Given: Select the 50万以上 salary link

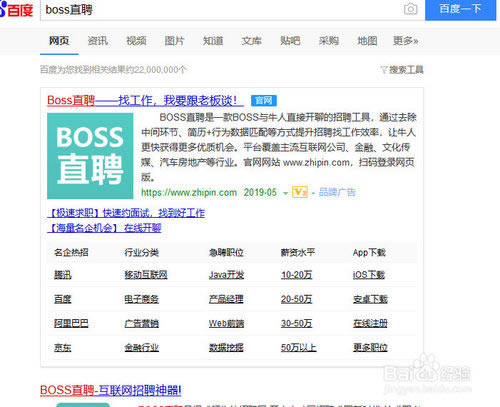Looking at the screenshot, I should point(298,348).
